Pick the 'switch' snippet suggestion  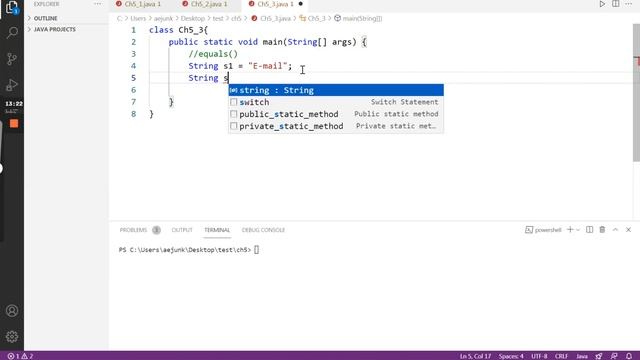click(x=336, y=102)
